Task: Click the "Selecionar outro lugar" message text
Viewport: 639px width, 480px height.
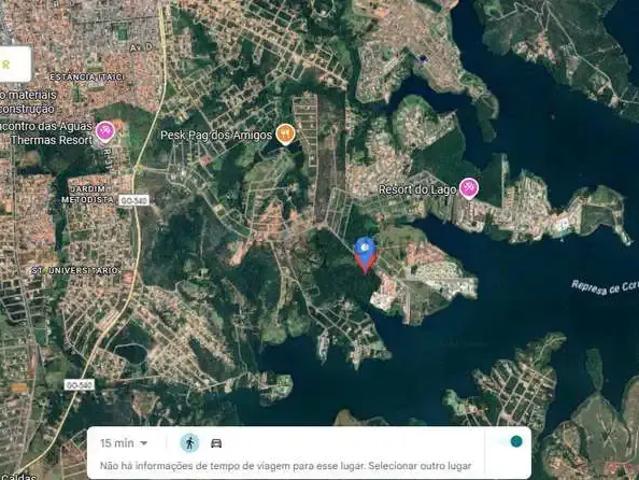Action: coord(420,466)
